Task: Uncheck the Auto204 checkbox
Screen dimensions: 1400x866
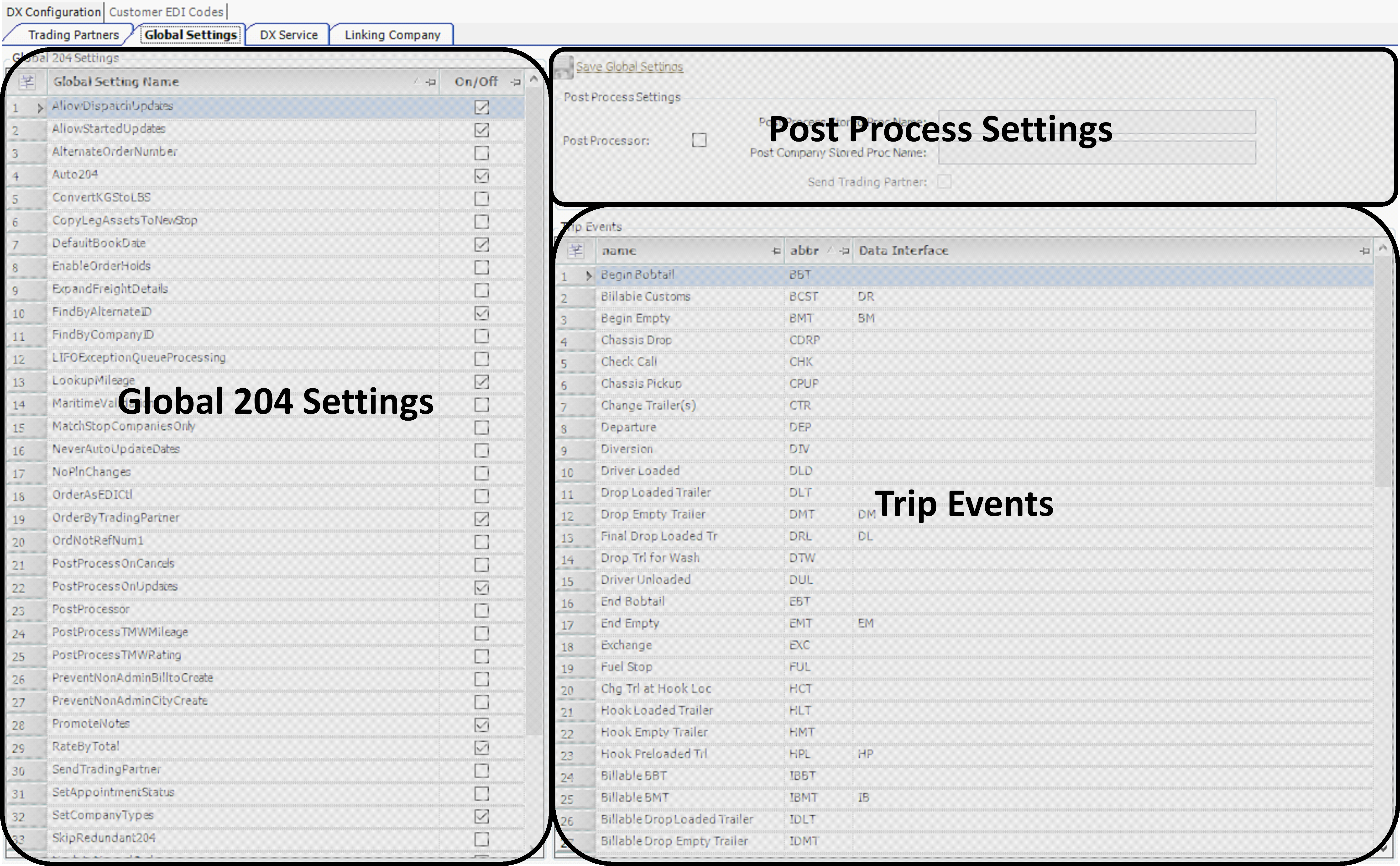Action: 481,176
